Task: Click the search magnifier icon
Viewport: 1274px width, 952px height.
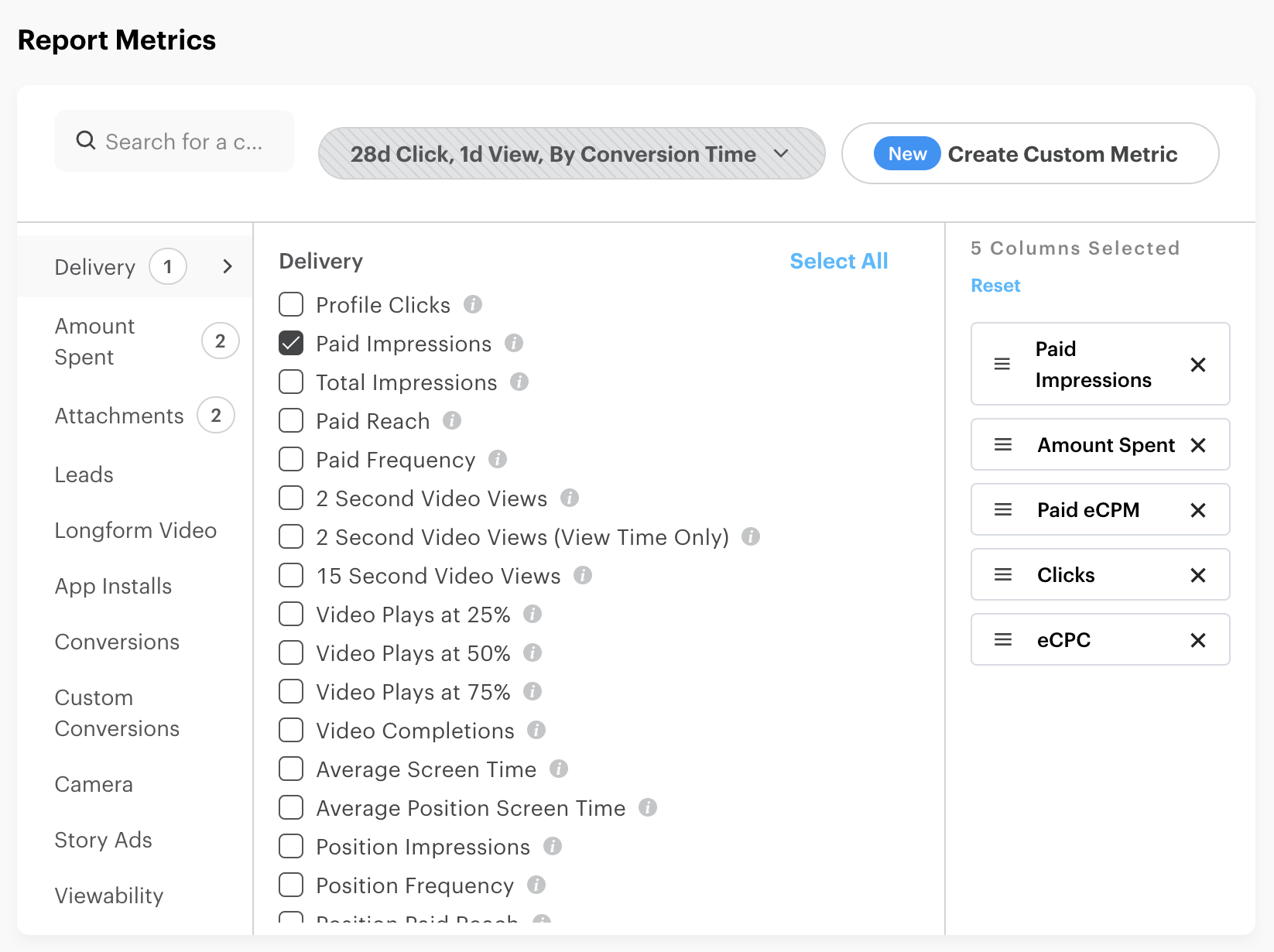Action: (84, 141)
